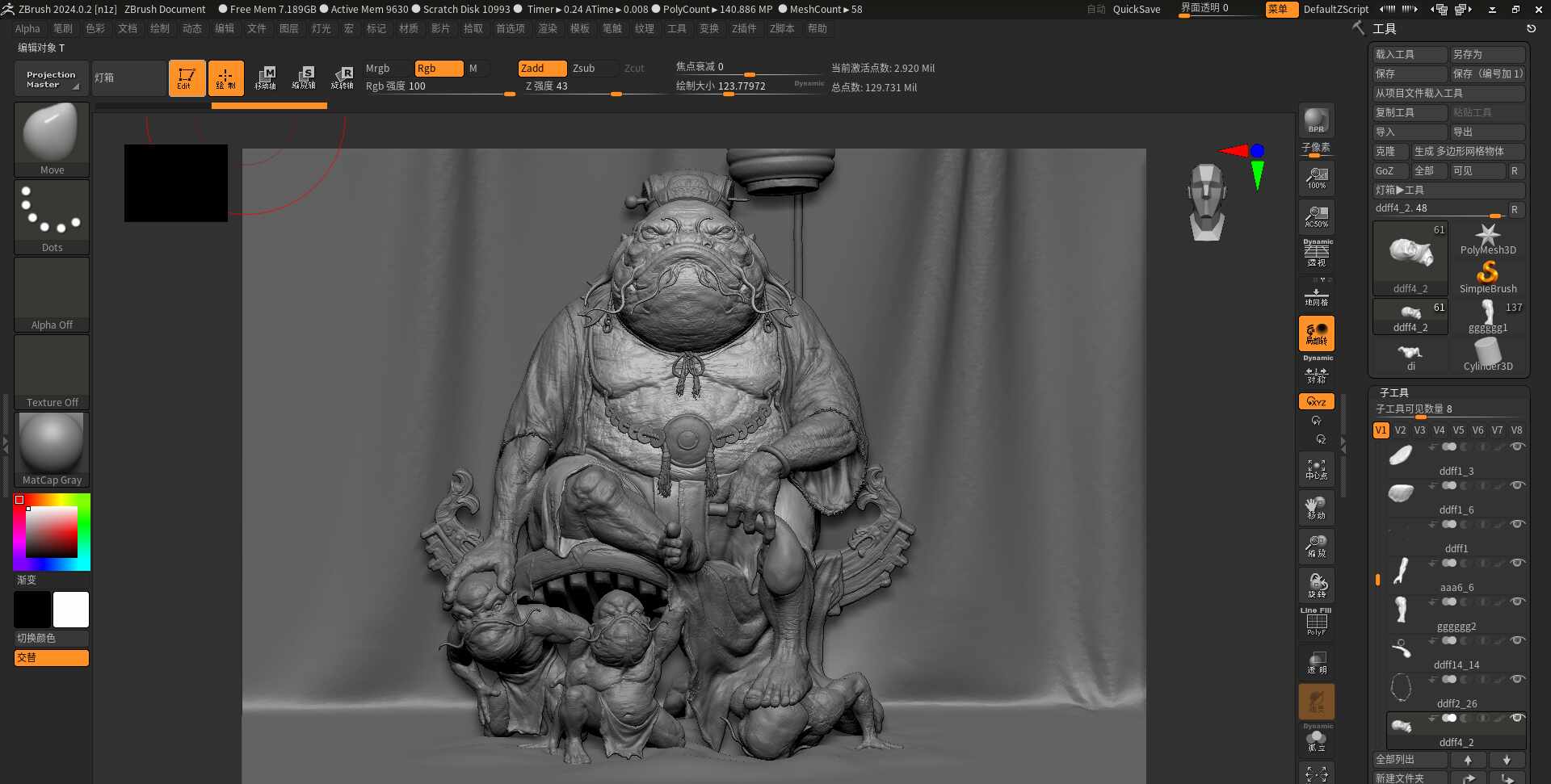Click the PolyF Line Fill icon

click(1316, 622)
